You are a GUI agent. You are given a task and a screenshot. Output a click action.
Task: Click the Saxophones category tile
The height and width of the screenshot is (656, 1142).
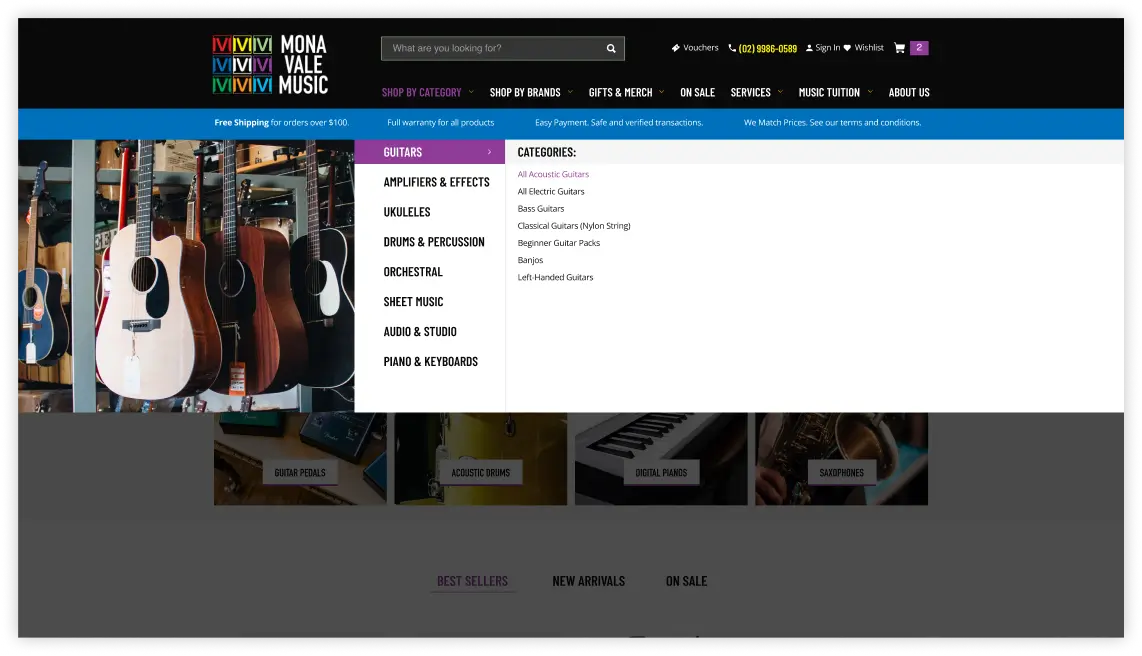(x=841, y=472)
